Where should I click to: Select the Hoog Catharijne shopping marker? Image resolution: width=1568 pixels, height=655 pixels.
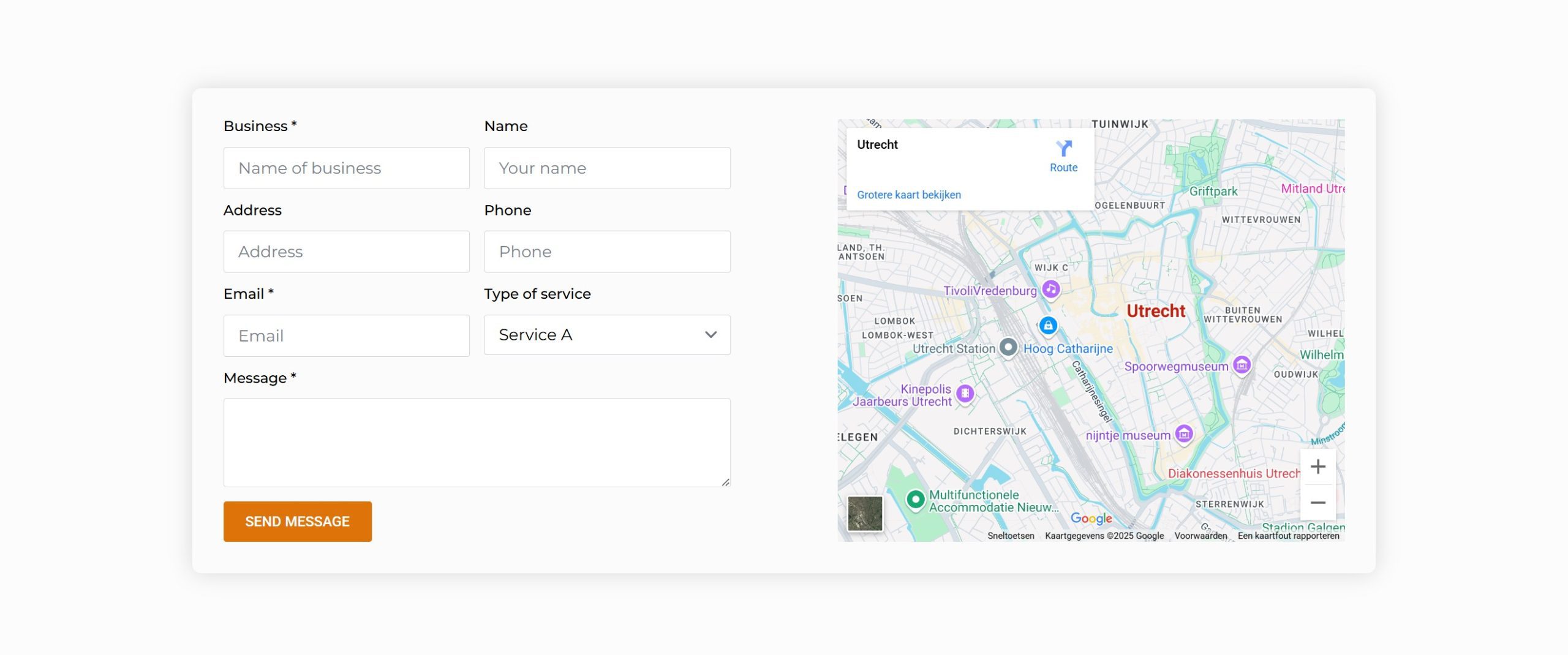[x=1048, y=326]
